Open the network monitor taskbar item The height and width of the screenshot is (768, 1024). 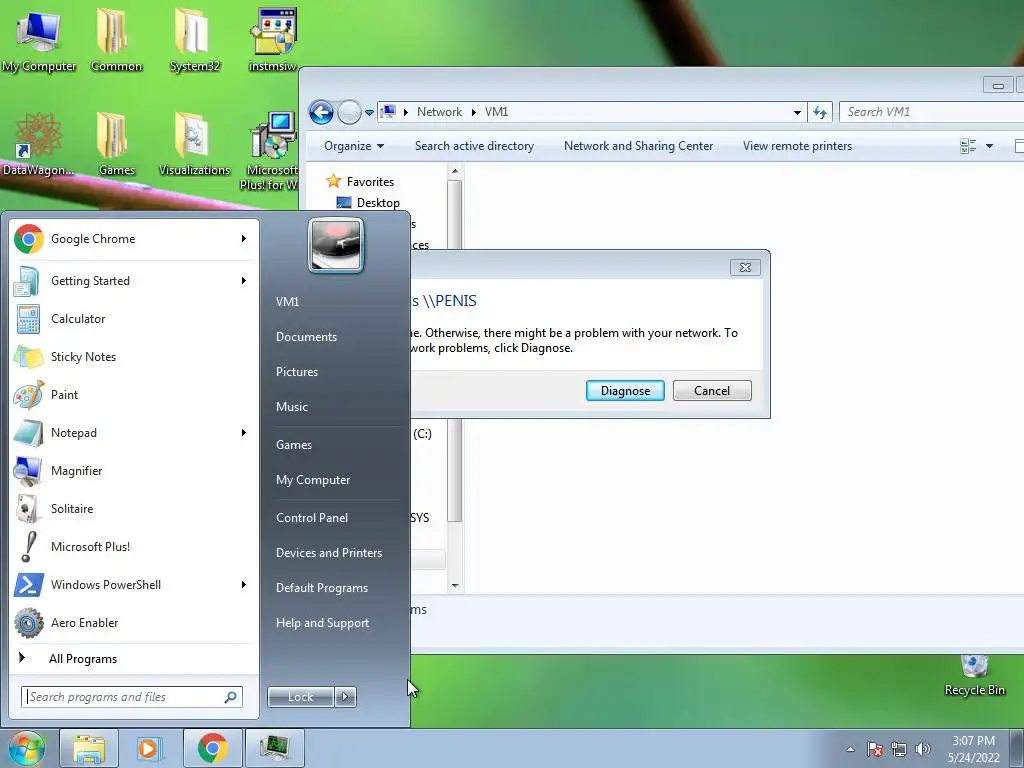pos(275,748)
